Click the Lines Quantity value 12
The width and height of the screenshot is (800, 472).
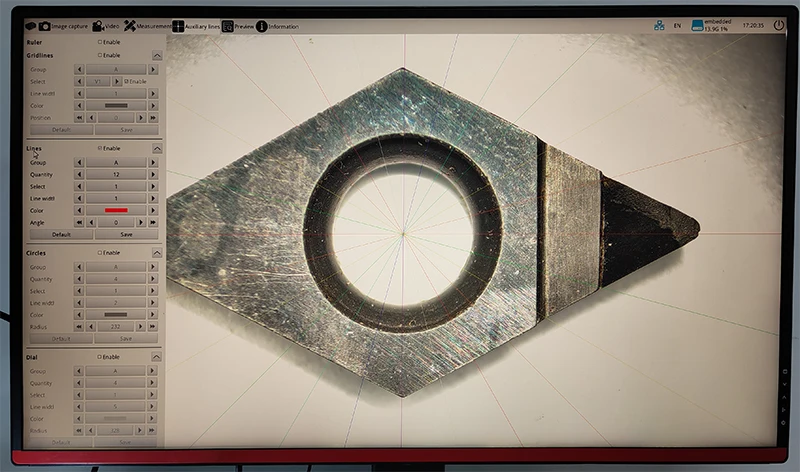click(x=116, y=175)
